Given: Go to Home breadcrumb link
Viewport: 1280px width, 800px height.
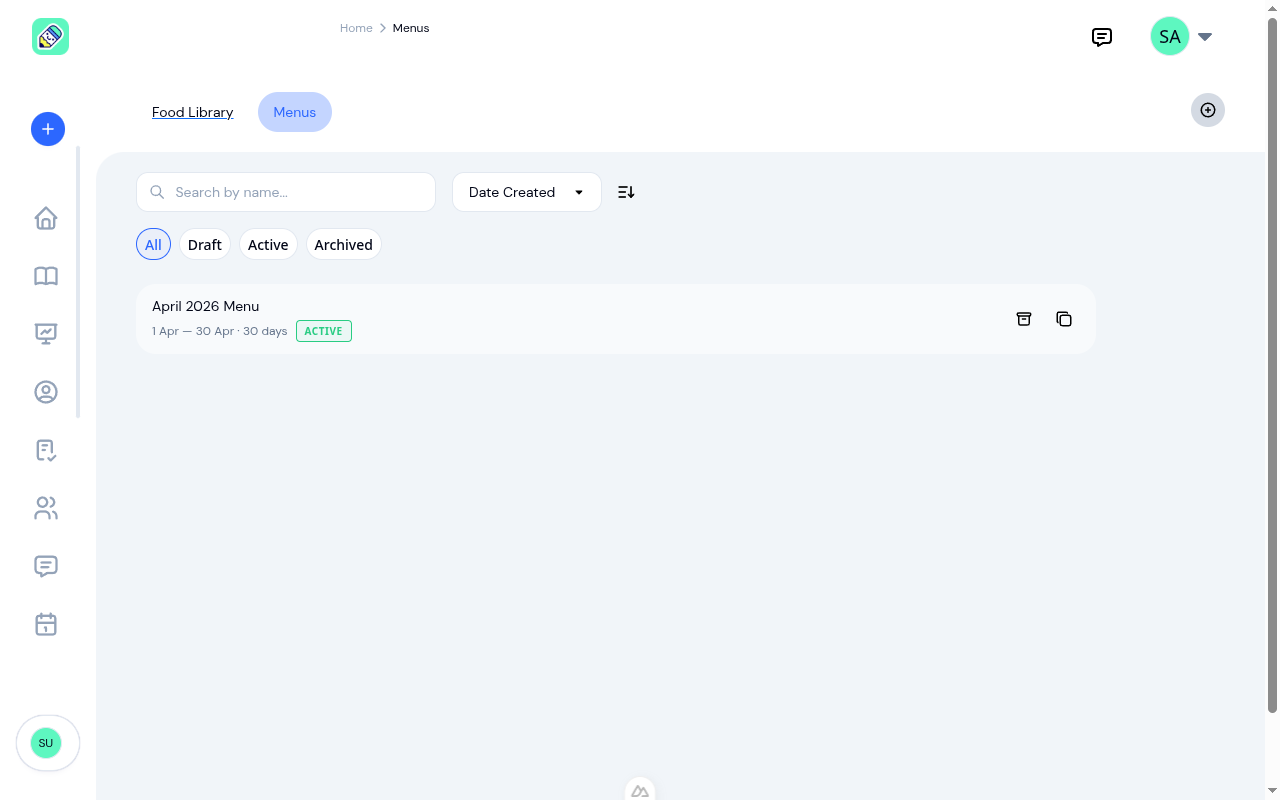Looking at the screenshot, I should (x=356, y=28).
